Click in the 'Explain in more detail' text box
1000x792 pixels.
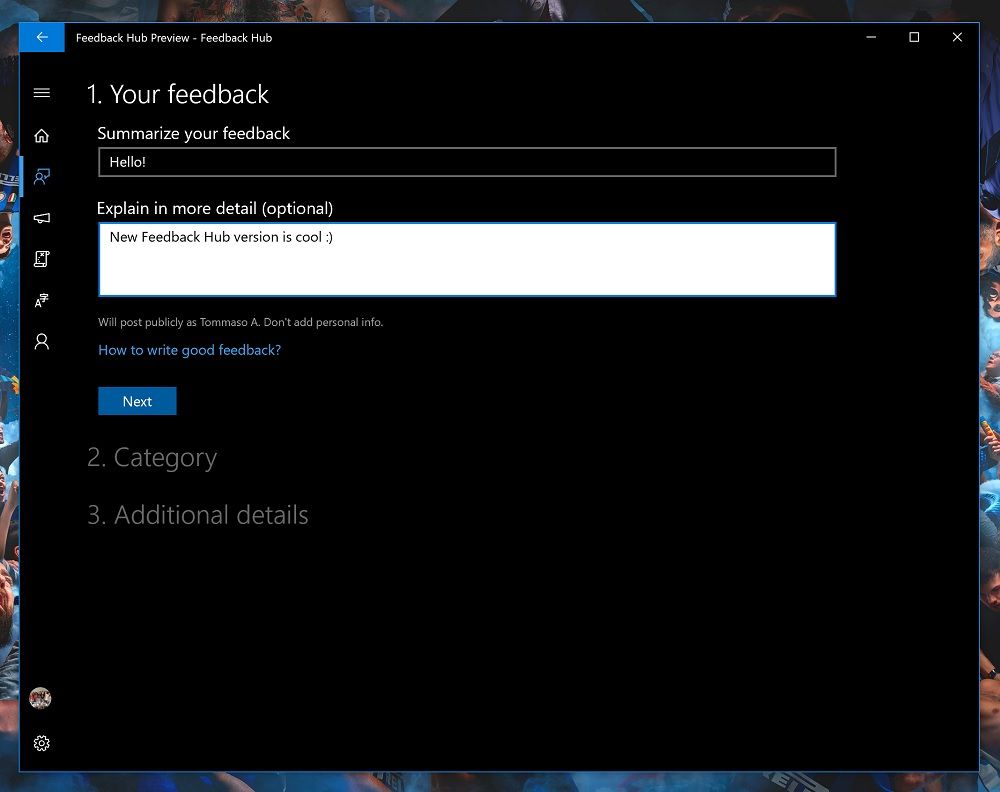[x=467, y=260]
